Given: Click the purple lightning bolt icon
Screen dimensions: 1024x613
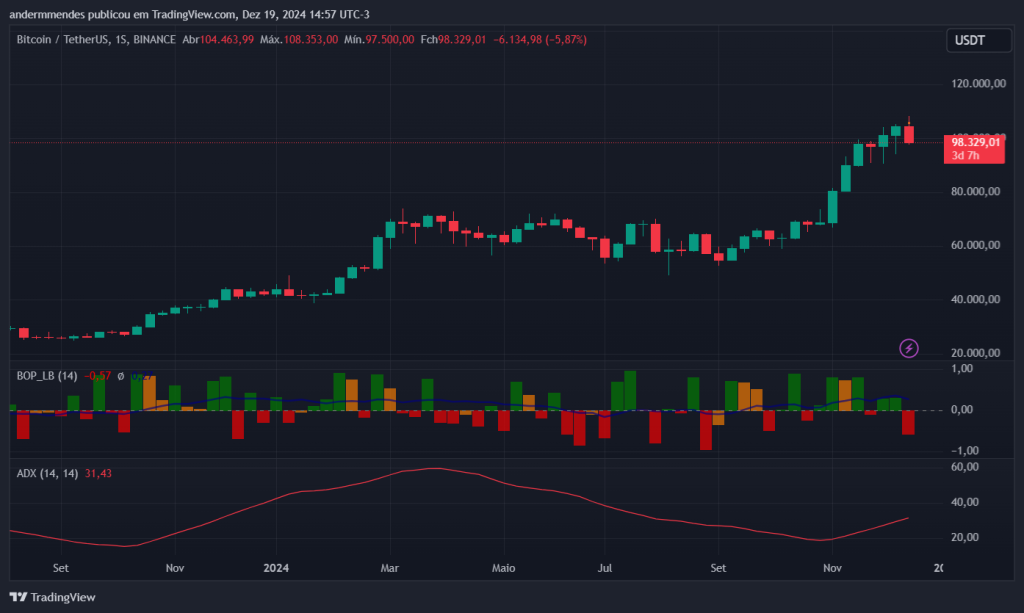Looking at the screenshot, I should [x=908, y=348].
